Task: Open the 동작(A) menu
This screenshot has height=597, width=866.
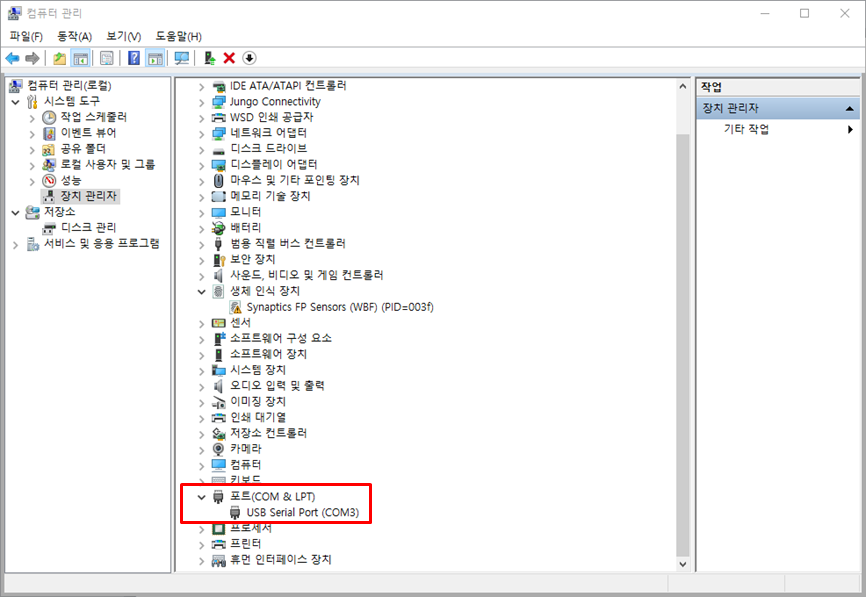Action: pyautogui.click(x=75, y=36)
